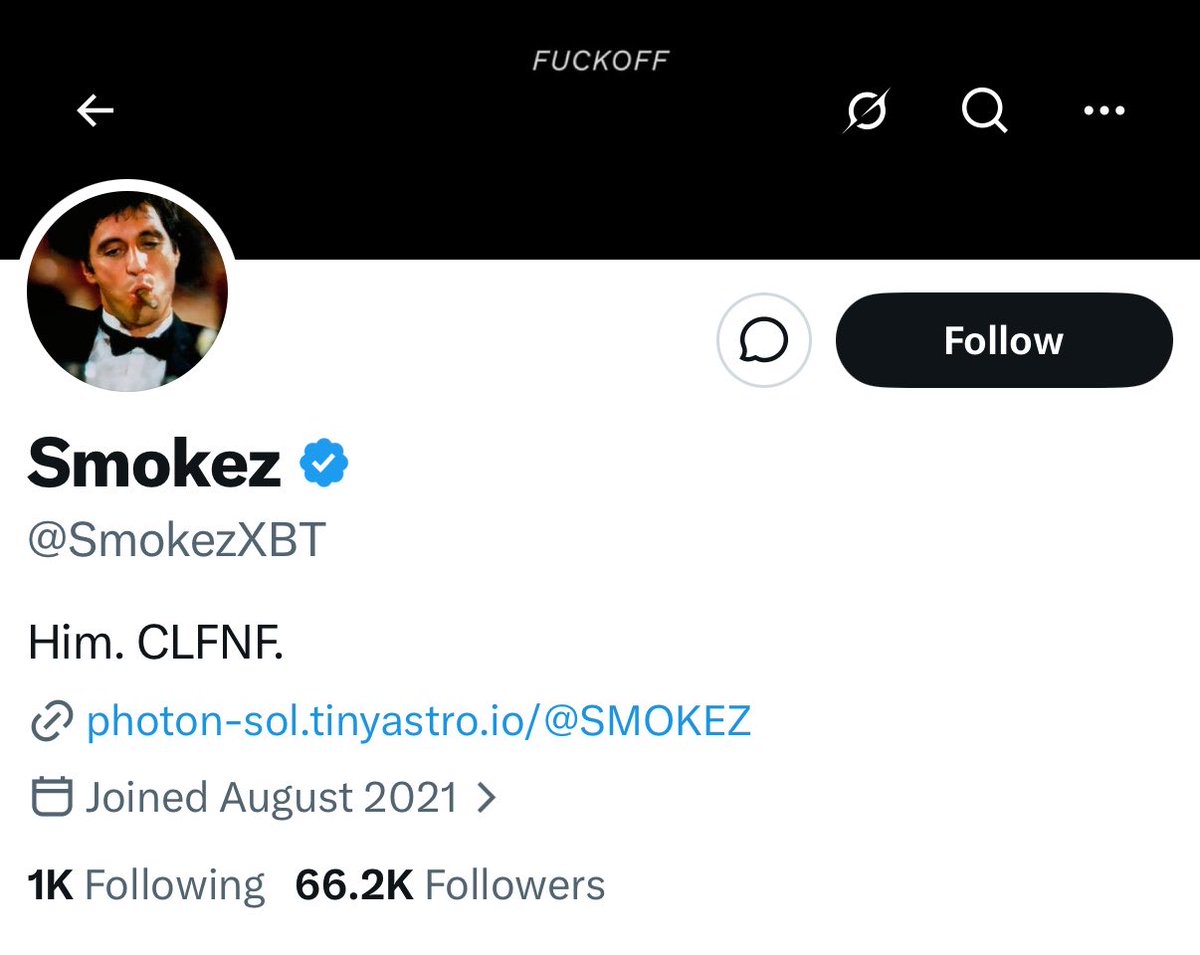Open the photon-sol.tinyastro.io/@SMOKEZ link
The height and width of the screenshot is (955, 1200).
tap(418, 721)
